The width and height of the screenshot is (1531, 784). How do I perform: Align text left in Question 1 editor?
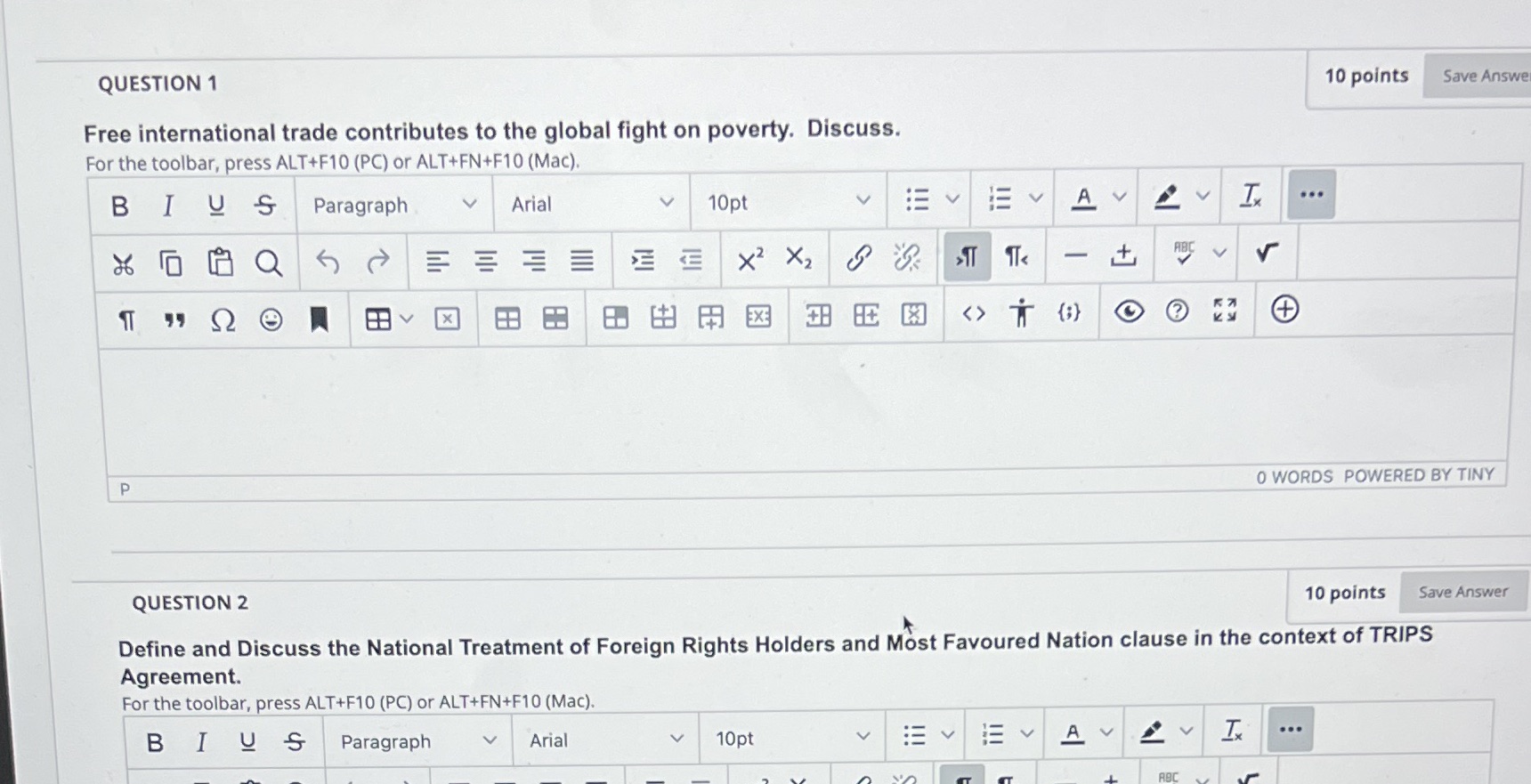tap(437, 262)
